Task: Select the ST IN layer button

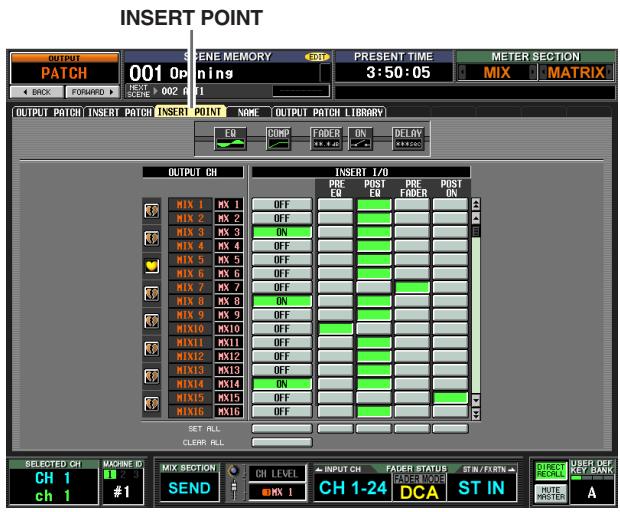Action: pyautogui.click(x=481, y=488)
